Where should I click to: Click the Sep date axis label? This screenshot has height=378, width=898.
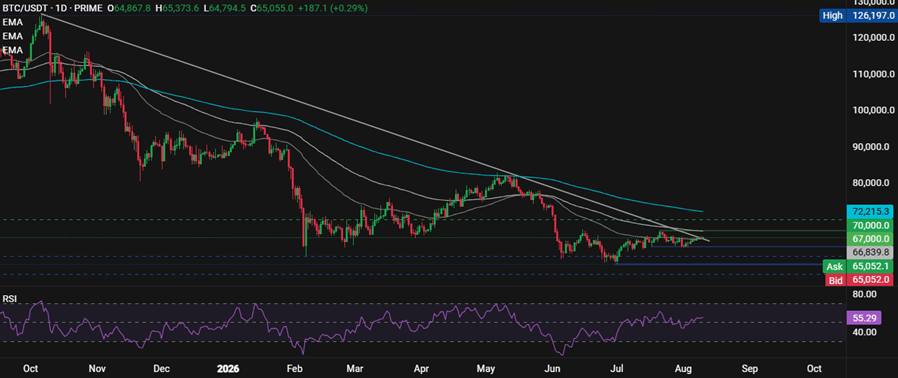(750, 368)
